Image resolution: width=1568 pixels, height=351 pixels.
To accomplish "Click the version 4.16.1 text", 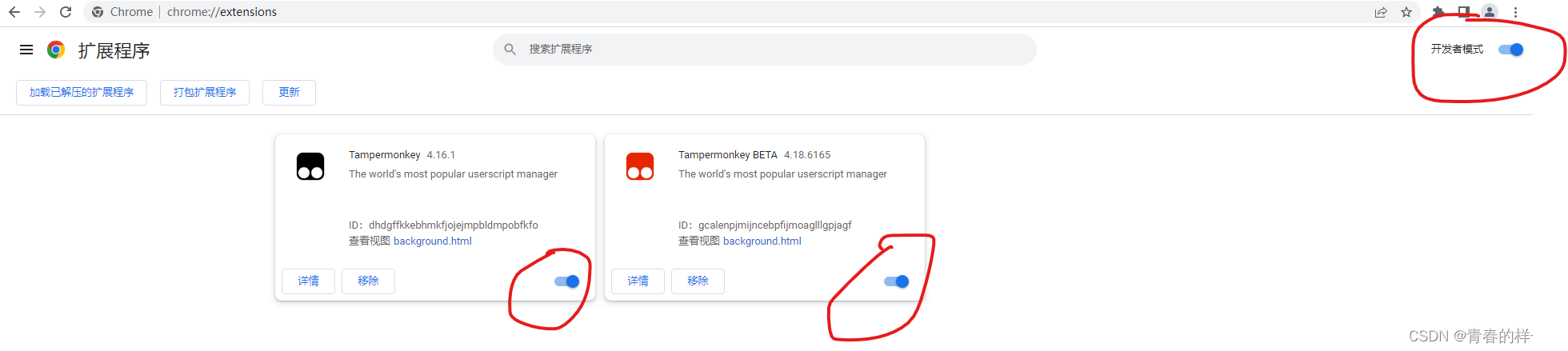I will [441, 155].
